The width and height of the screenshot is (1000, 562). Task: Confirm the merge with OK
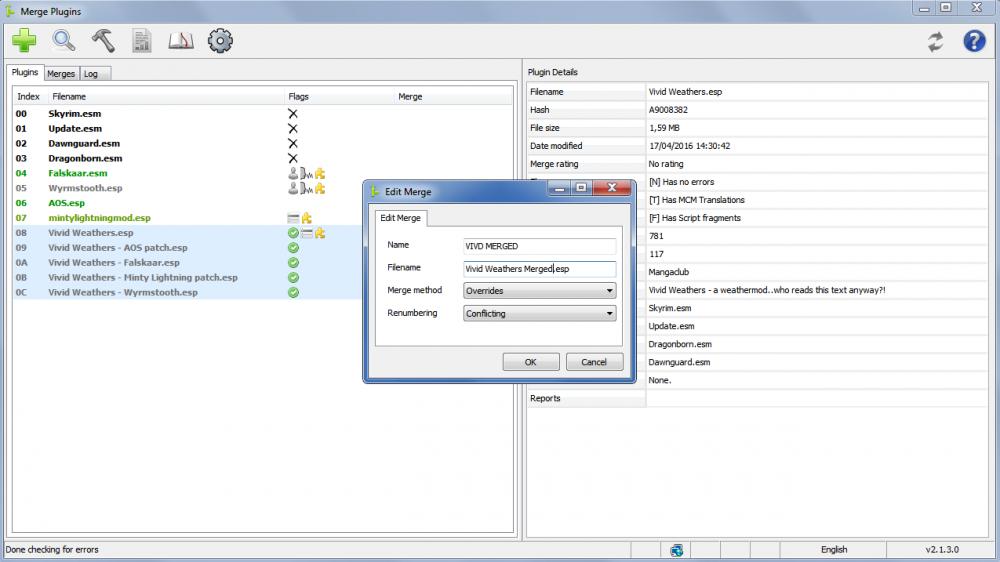531,362
